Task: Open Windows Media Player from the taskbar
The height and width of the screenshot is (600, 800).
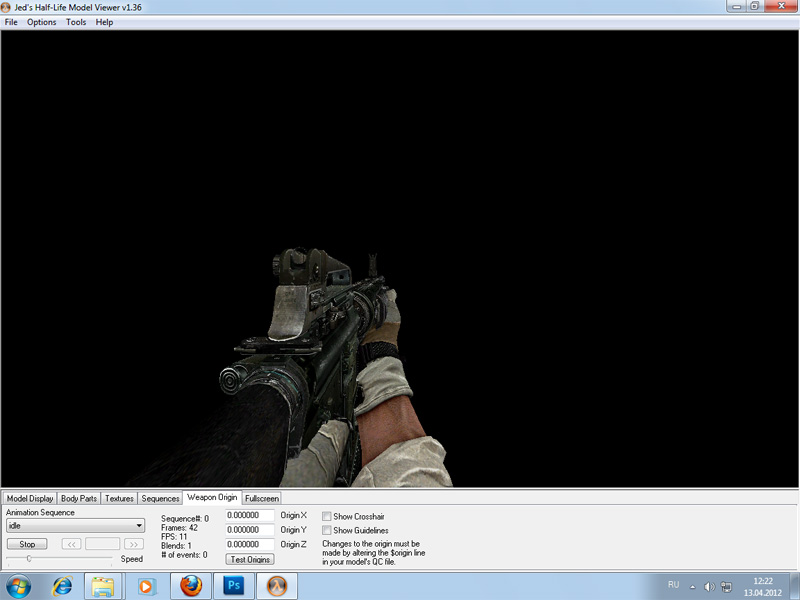Action: point(146,585)
